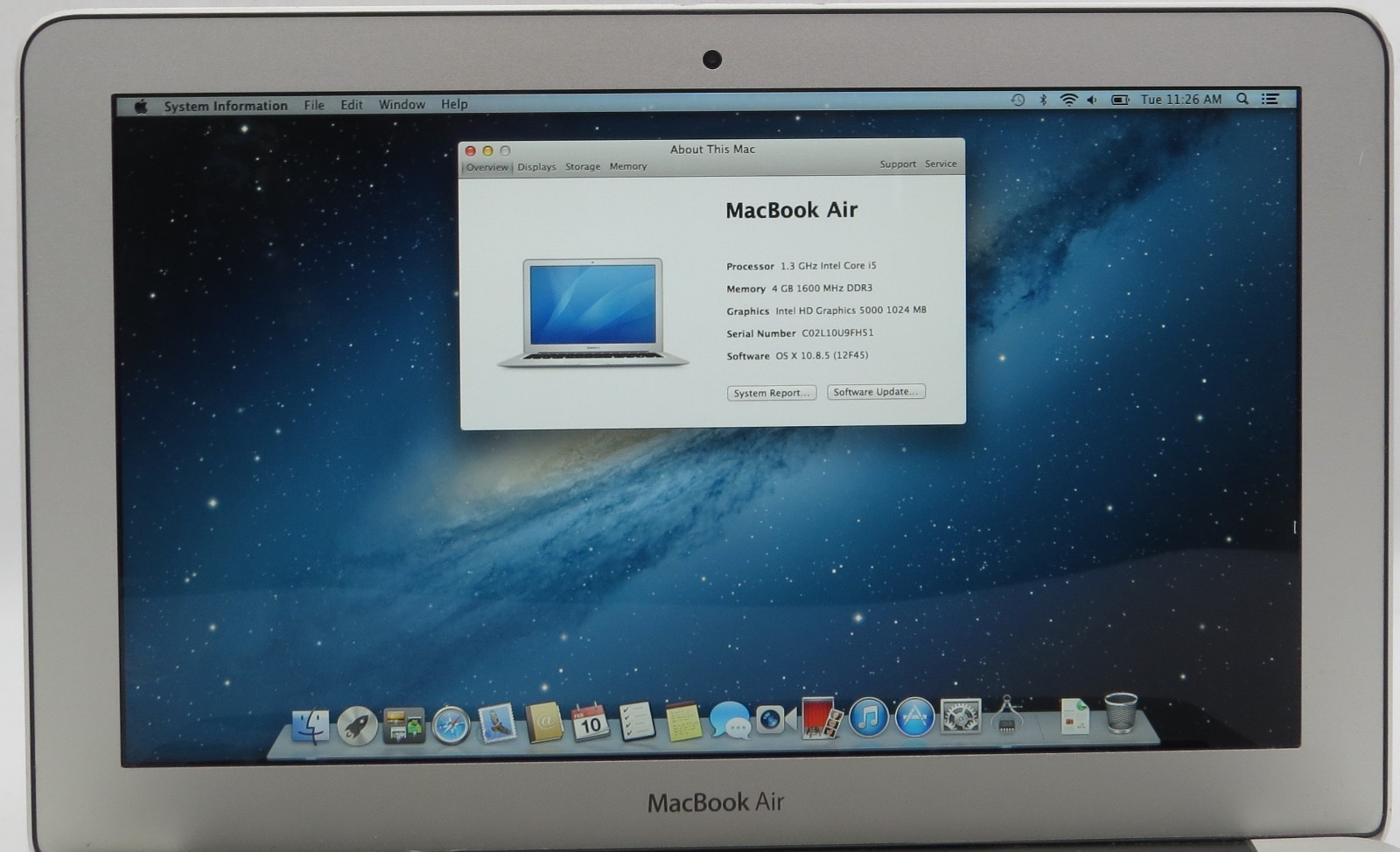Open Finder from the Dock
The width and height of the screenshot is (1400, 852).
[311, 725]
